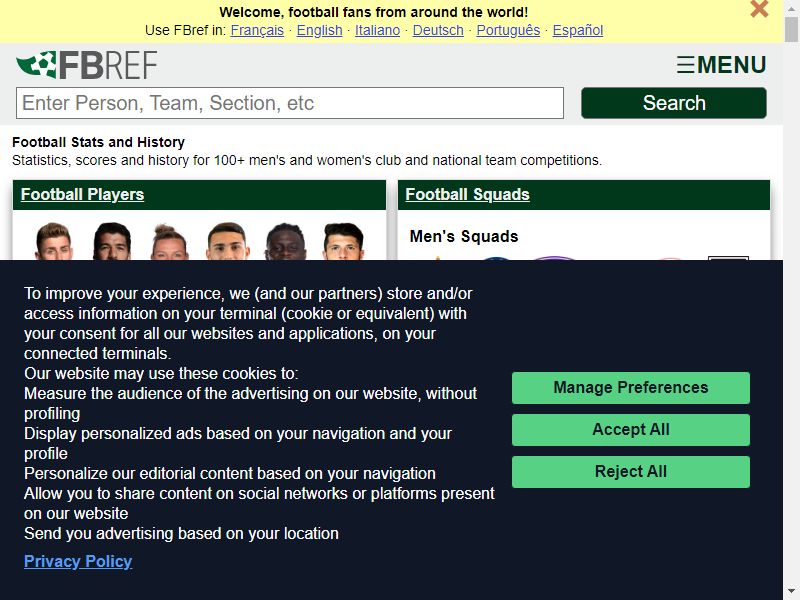This screenshot has height=600, width=800.
Task: Click the Football Stats and History heading
Action: (98, 142)
